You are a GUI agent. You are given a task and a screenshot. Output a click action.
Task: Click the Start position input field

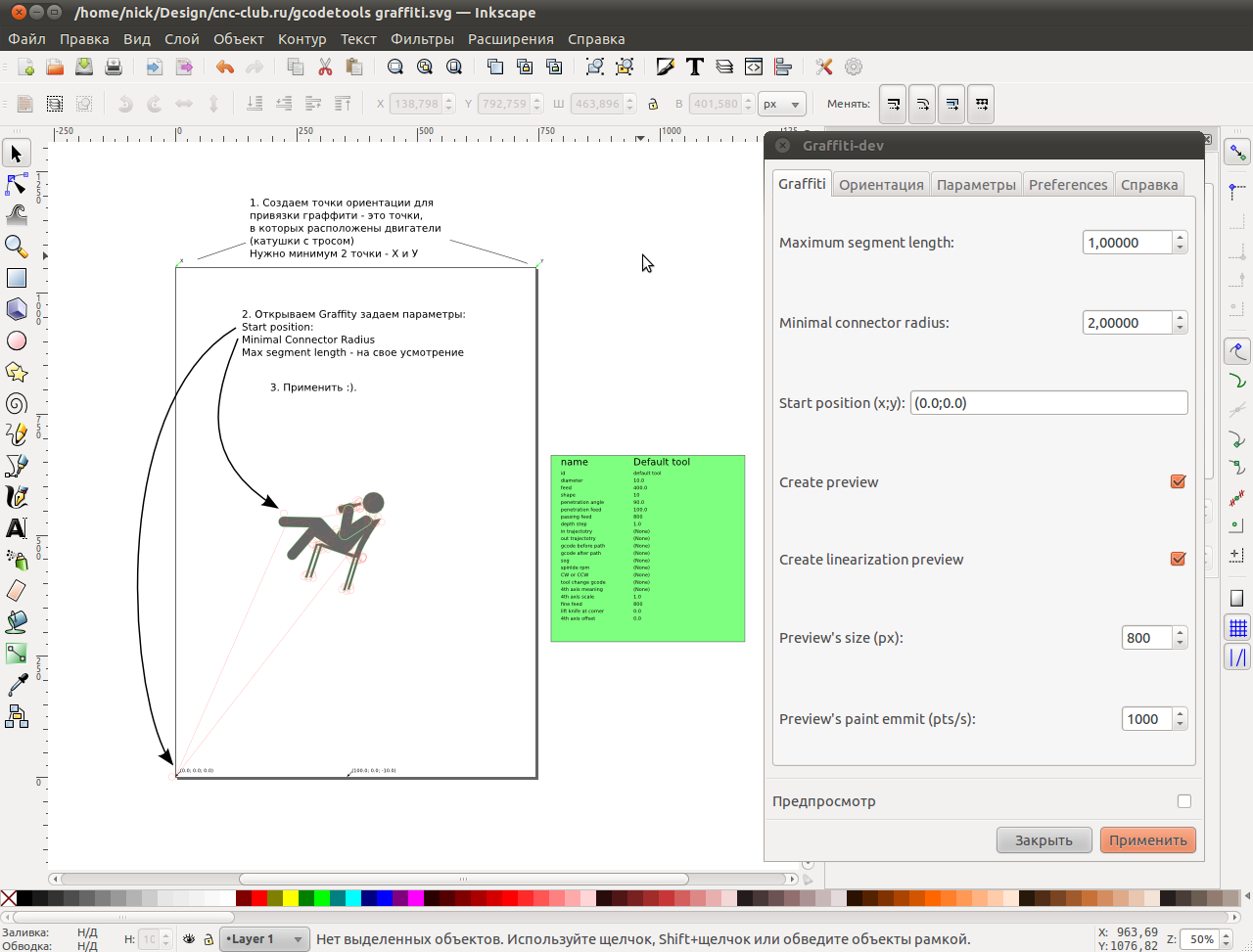[x=1049, y=402]
